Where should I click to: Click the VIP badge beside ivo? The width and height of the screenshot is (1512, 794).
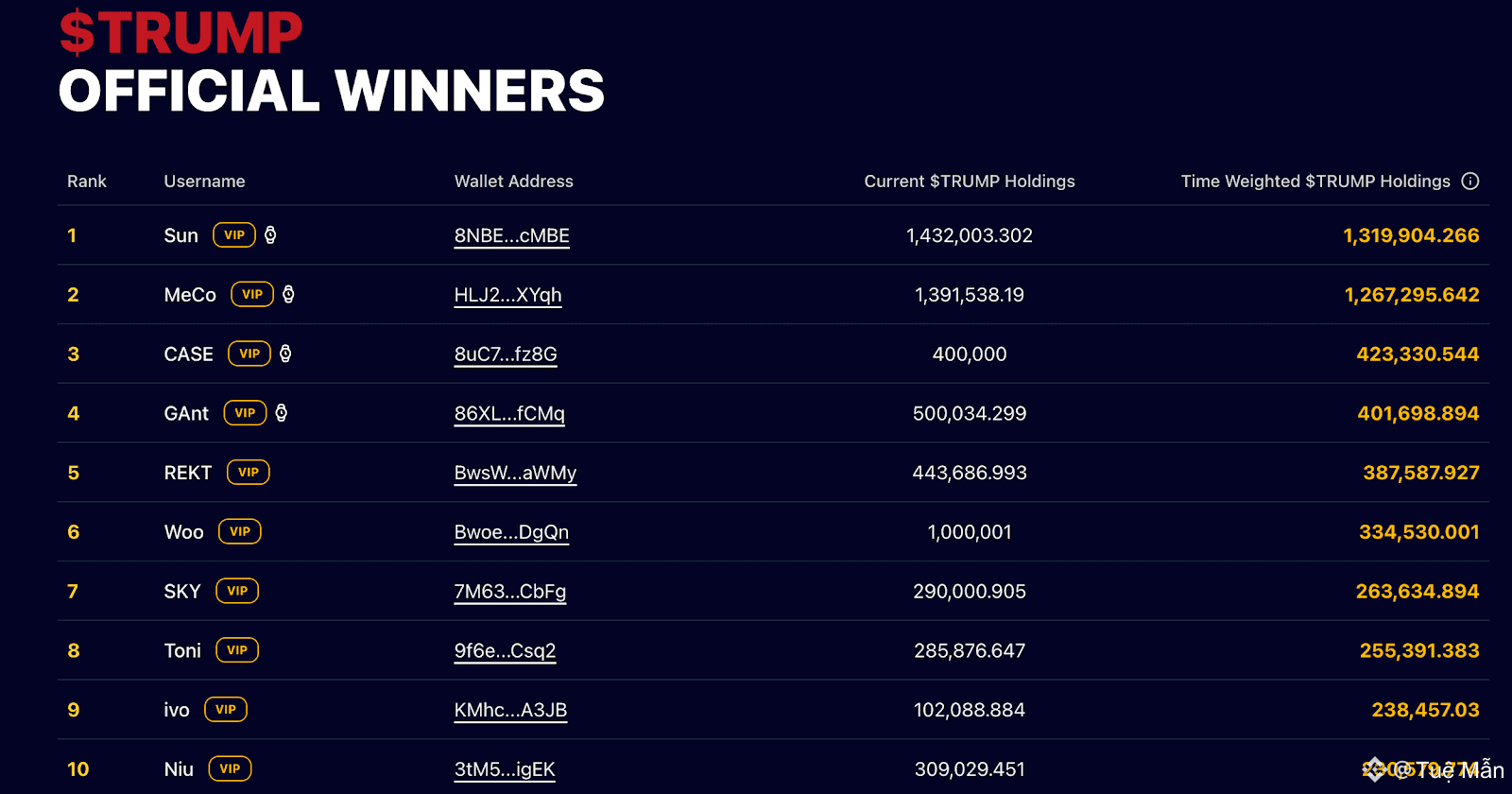pyautogui.click(x=226, y=709)
